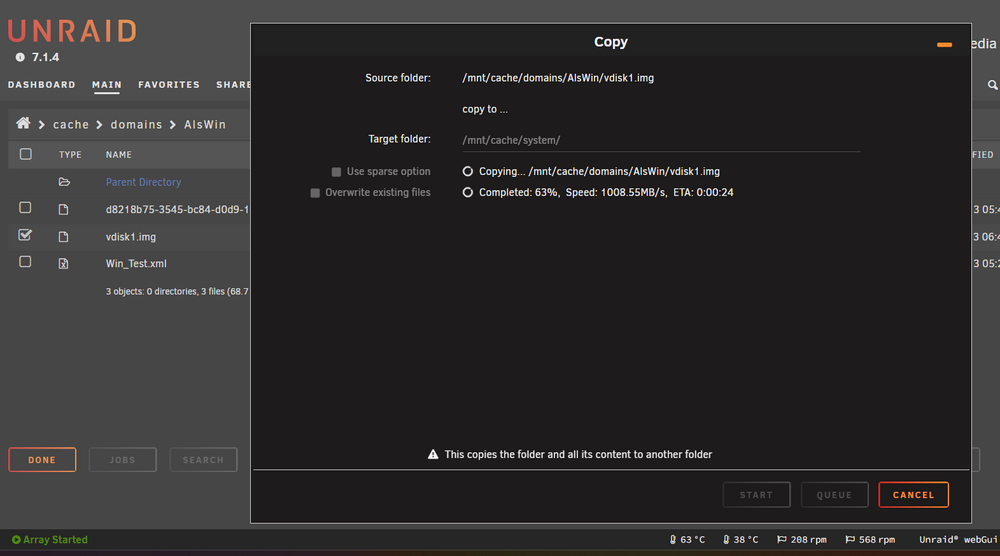Click the Unraid webGui footer text

[958, 539]
